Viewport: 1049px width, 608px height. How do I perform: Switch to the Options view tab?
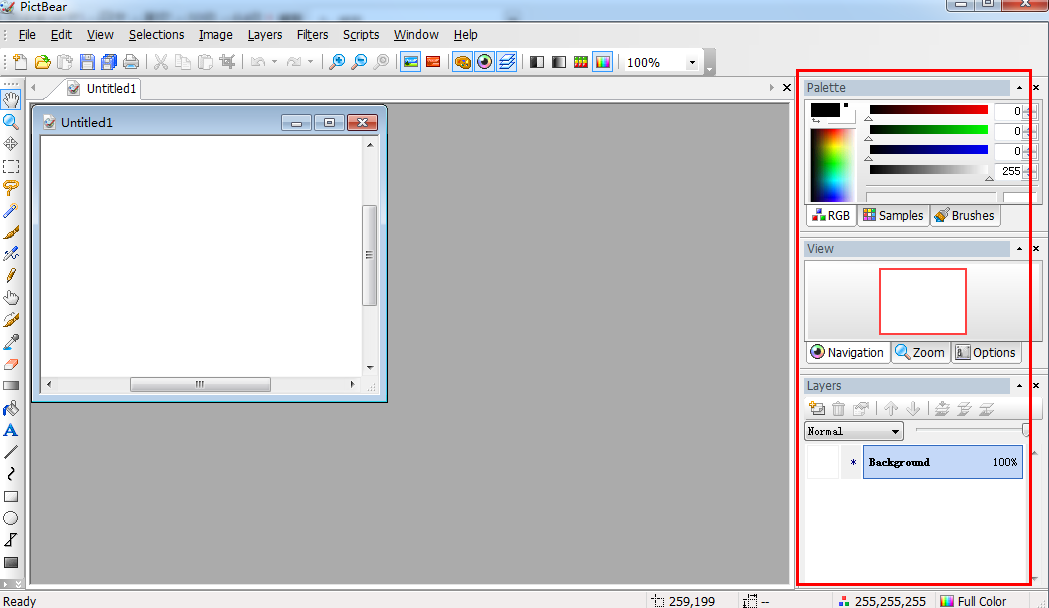[986, 352]
